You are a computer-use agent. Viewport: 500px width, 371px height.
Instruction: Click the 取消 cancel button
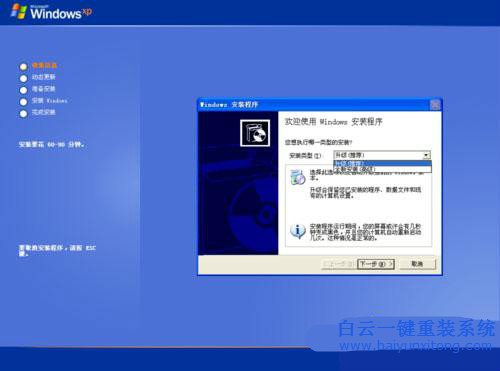click(x=417, y=264)
